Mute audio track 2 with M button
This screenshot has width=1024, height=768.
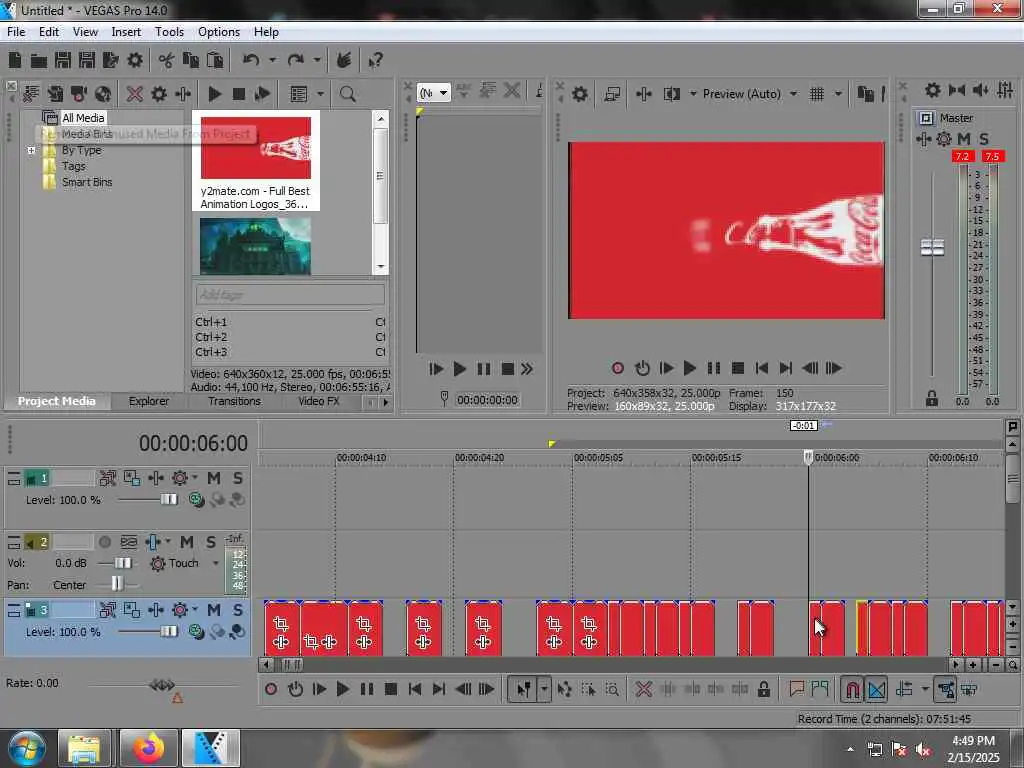pos(187,542)
